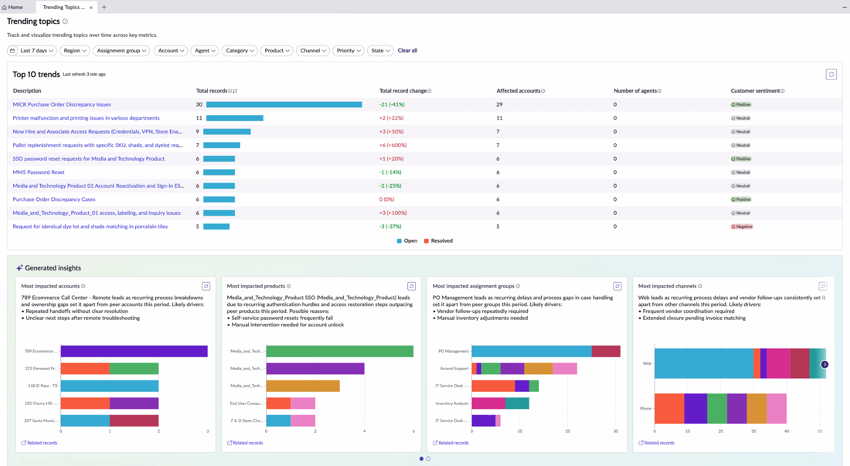Click info icon beside Most impacted accounts
The image size is (850, 466).
(83, 286)
